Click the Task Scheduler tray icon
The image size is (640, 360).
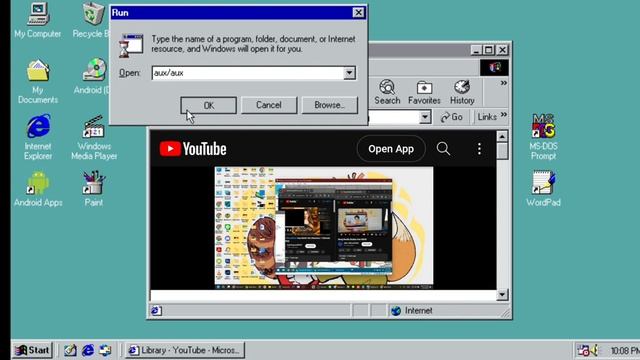point(583,350)
